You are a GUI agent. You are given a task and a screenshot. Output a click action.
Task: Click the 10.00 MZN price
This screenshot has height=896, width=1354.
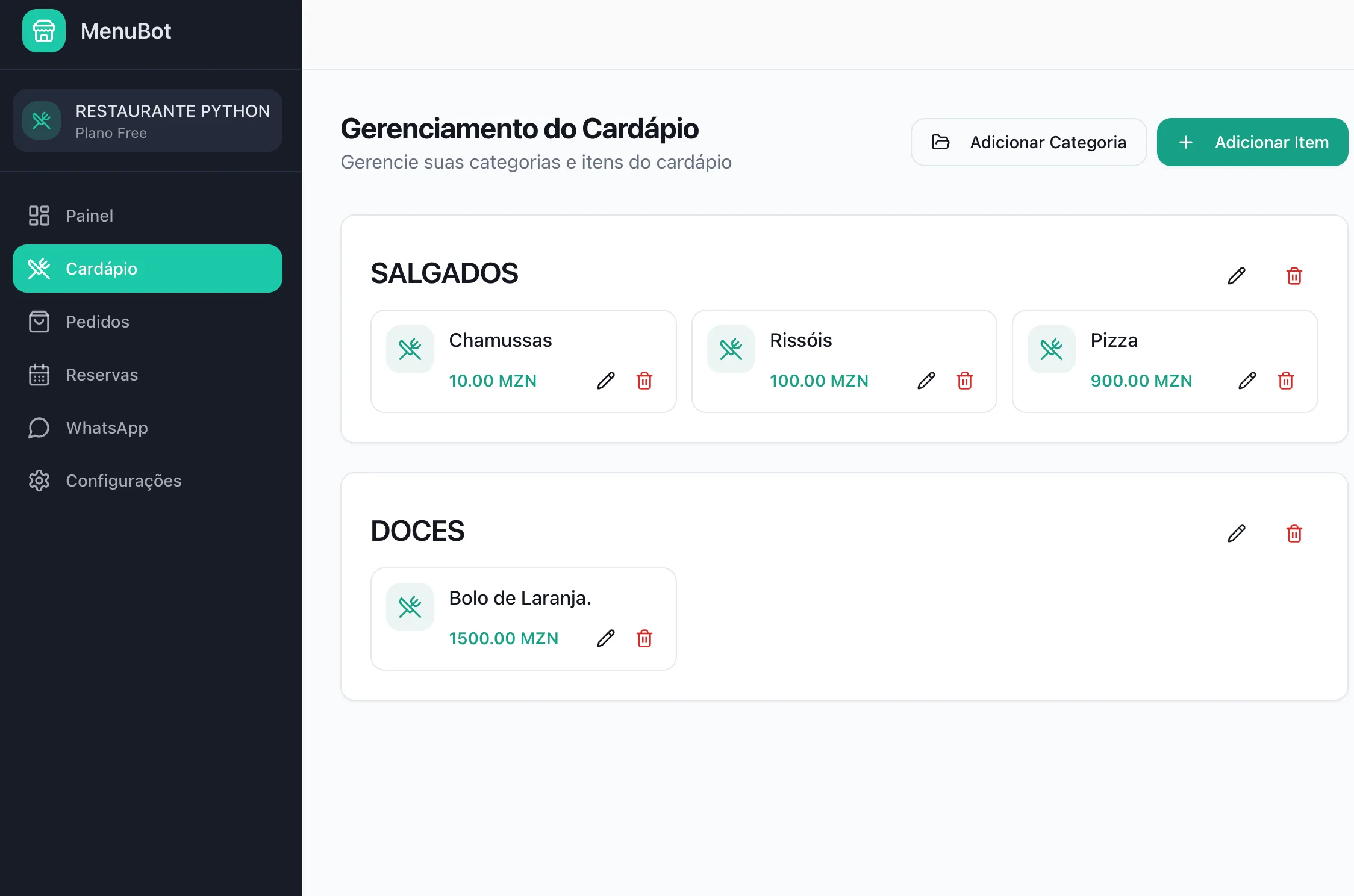pyautogui.click(x=493, y=381)
